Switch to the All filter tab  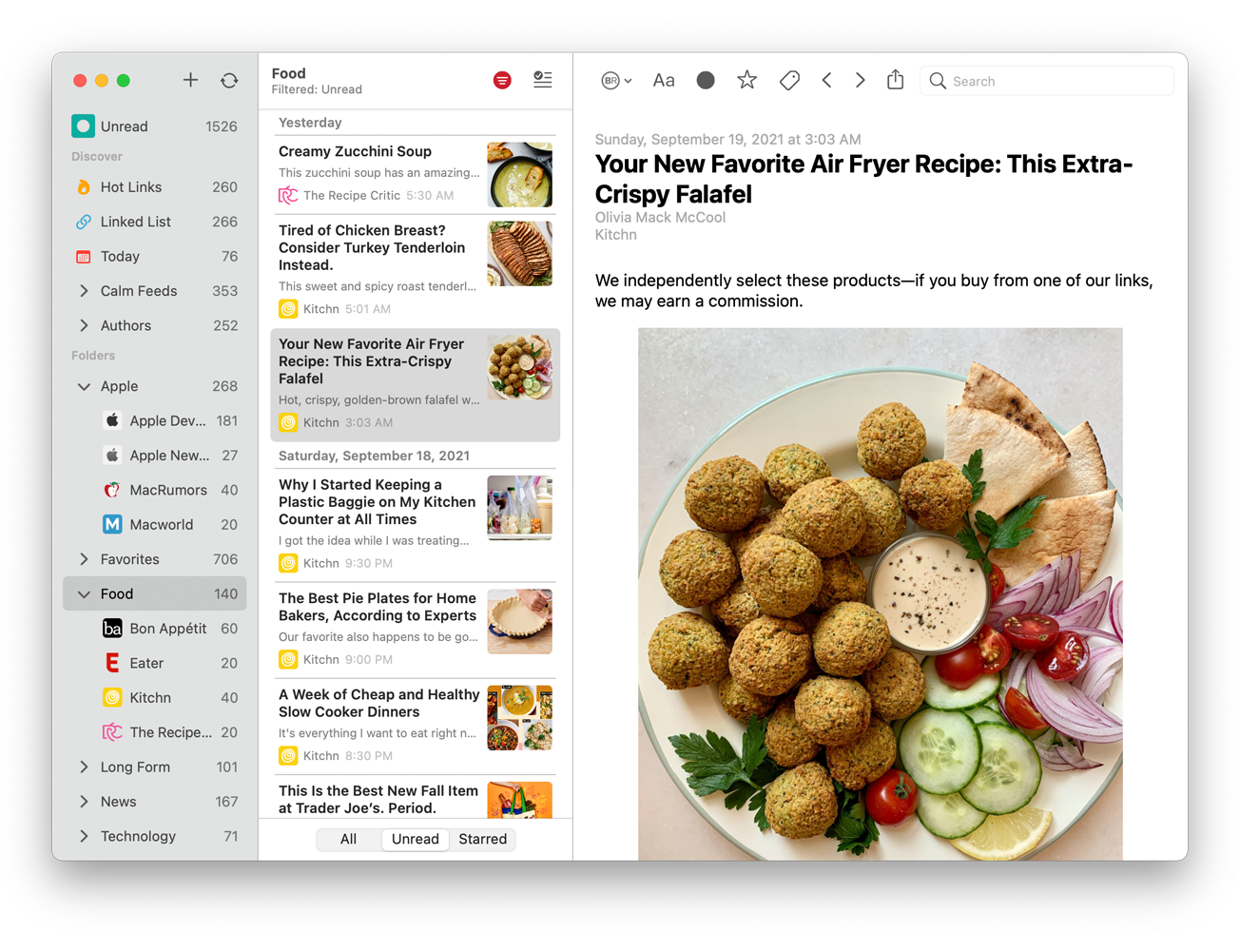point(349,839)
